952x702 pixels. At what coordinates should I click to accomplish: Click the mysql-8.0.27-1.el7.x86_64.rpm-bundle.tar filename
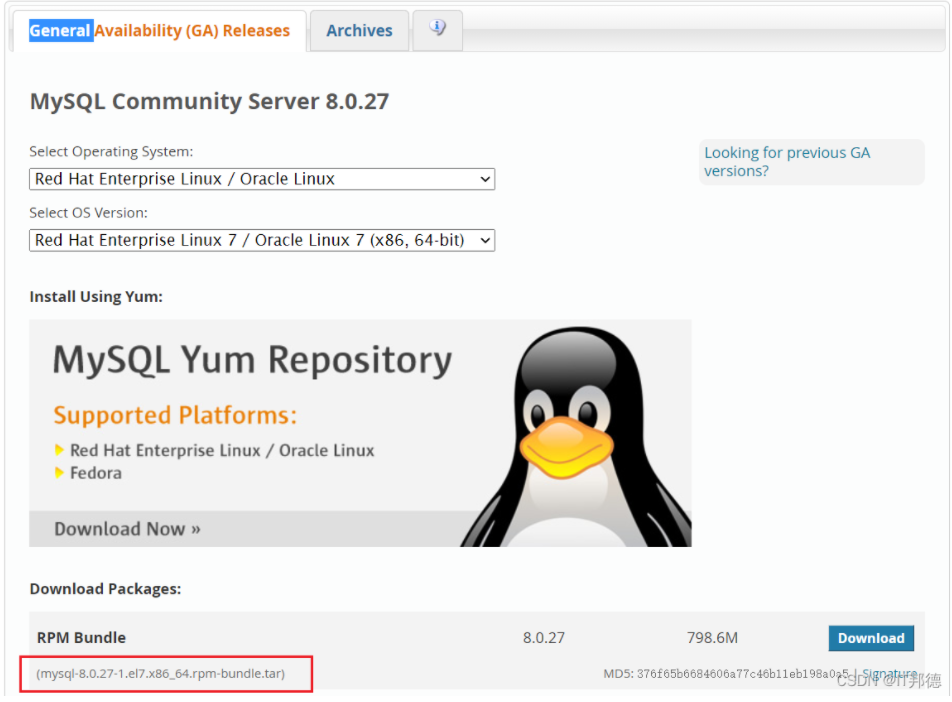[160, 673]
